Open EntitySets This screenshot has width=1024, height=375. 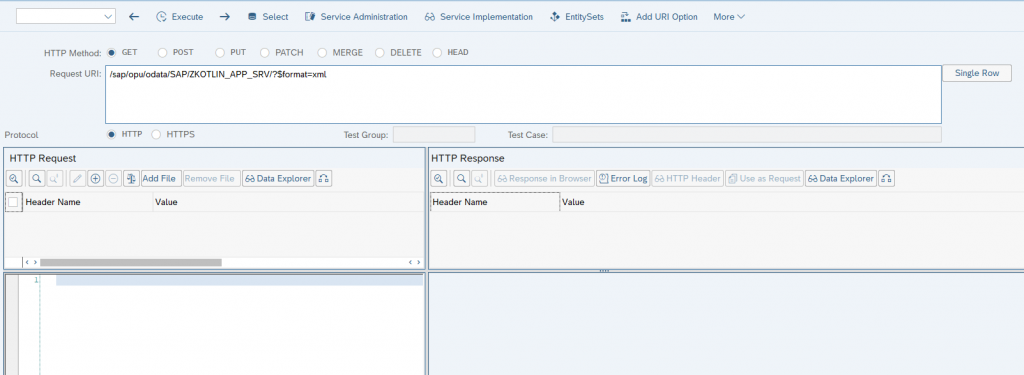pos(577,16)
